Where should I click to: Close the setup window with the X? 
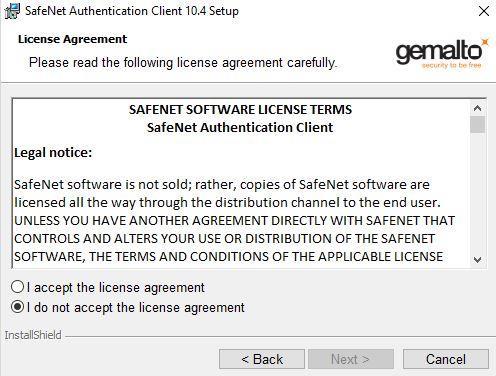[x=484, y=11]
